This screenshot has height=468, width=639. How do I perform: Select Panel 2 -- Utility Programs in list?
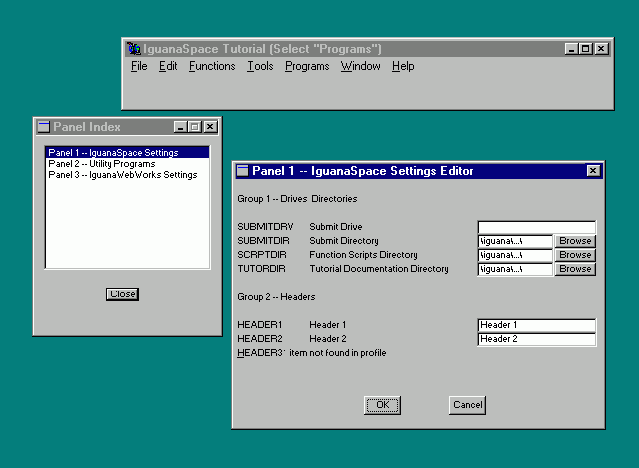127,163
